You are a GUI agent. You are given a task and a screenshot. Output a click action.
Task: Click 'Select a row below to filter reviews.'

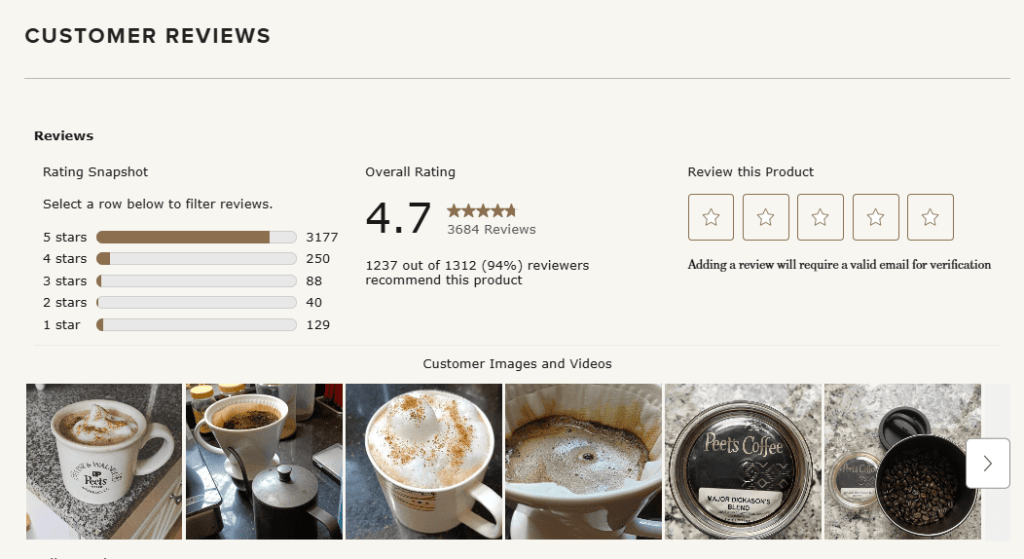157,204
